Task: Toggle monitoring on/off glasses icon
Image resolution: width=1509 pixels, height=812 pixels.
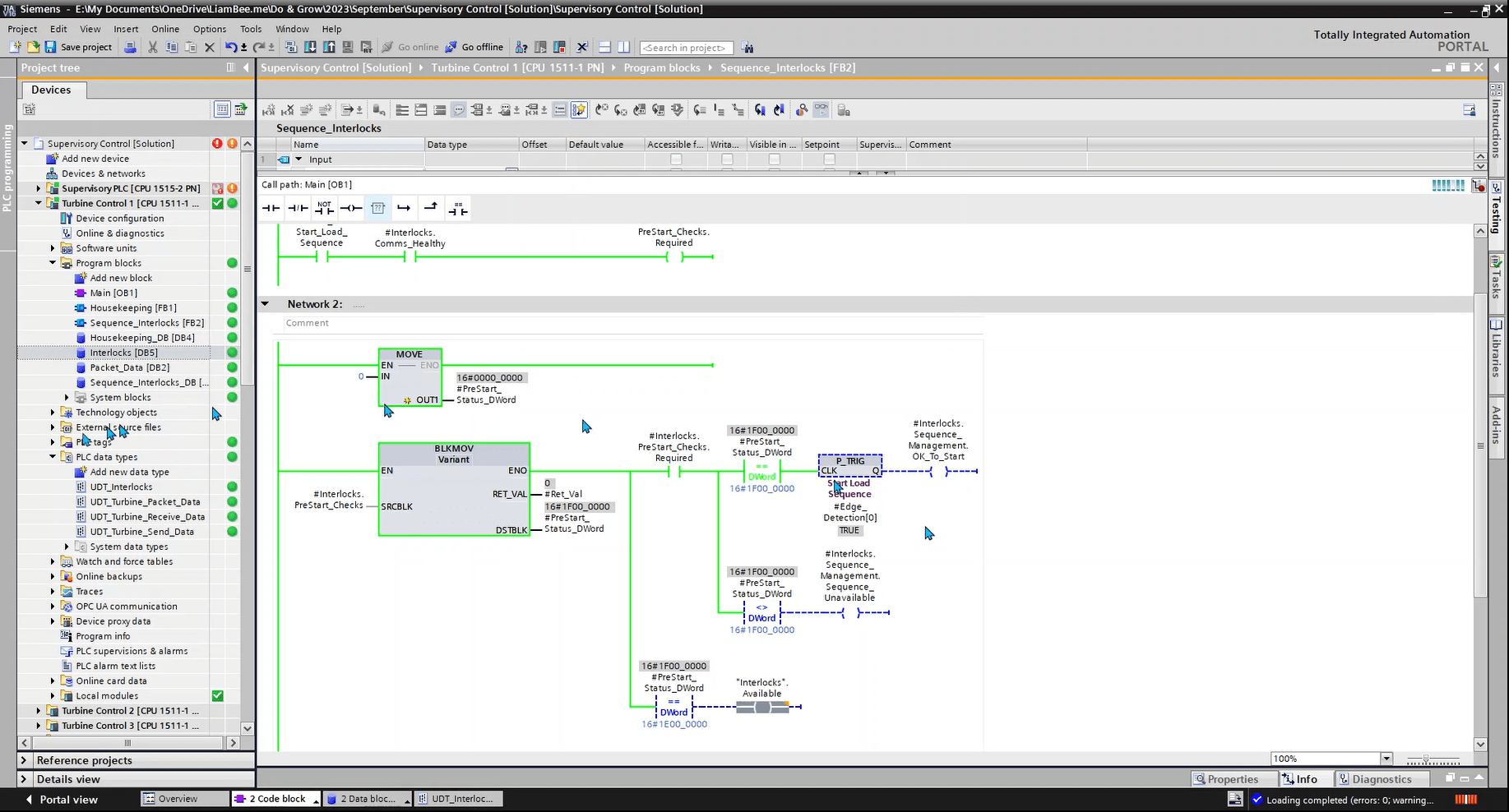Action: 821,110
